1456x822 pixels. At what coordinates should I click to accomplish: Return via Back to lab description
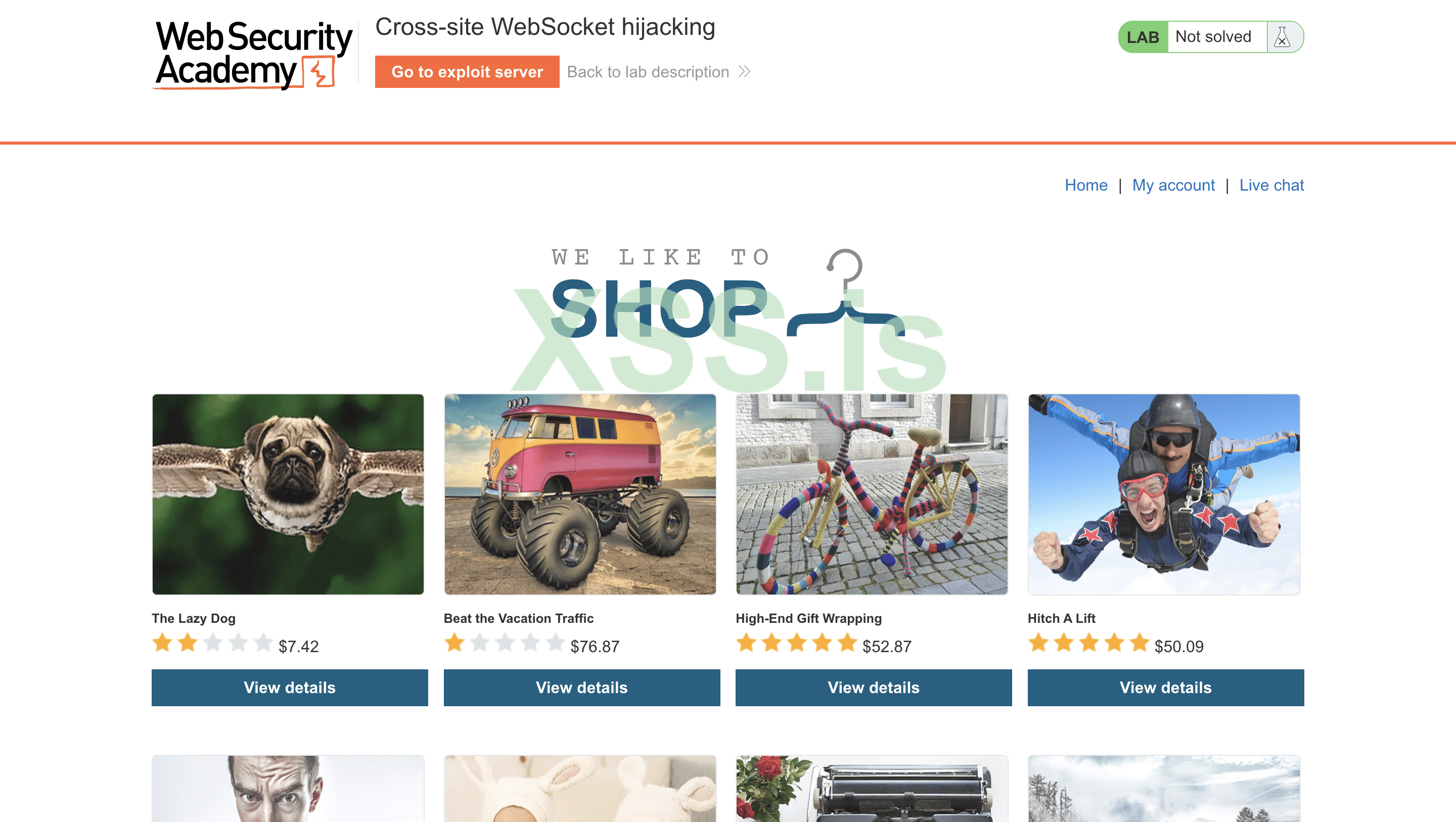[x=648, y=72]
